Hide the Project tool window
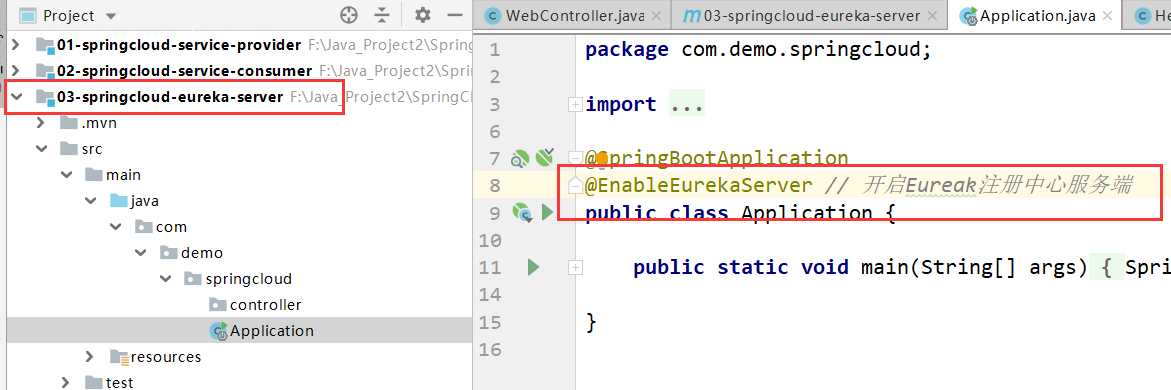Viewport: 1171px width, 390px height. (x=455, y=15)
